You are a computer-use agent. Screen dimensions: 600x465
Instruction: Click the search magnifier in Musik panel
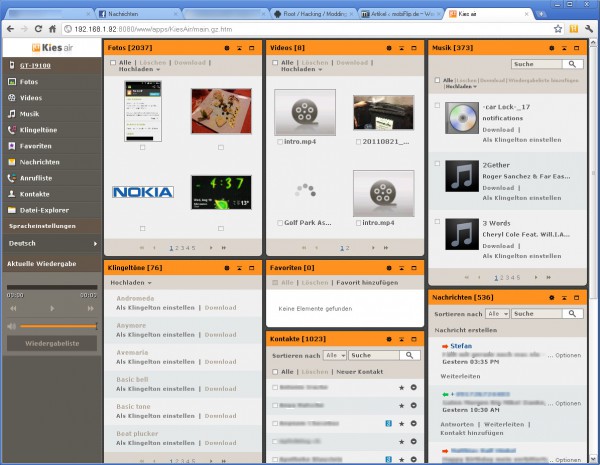(x=572, y=64)
